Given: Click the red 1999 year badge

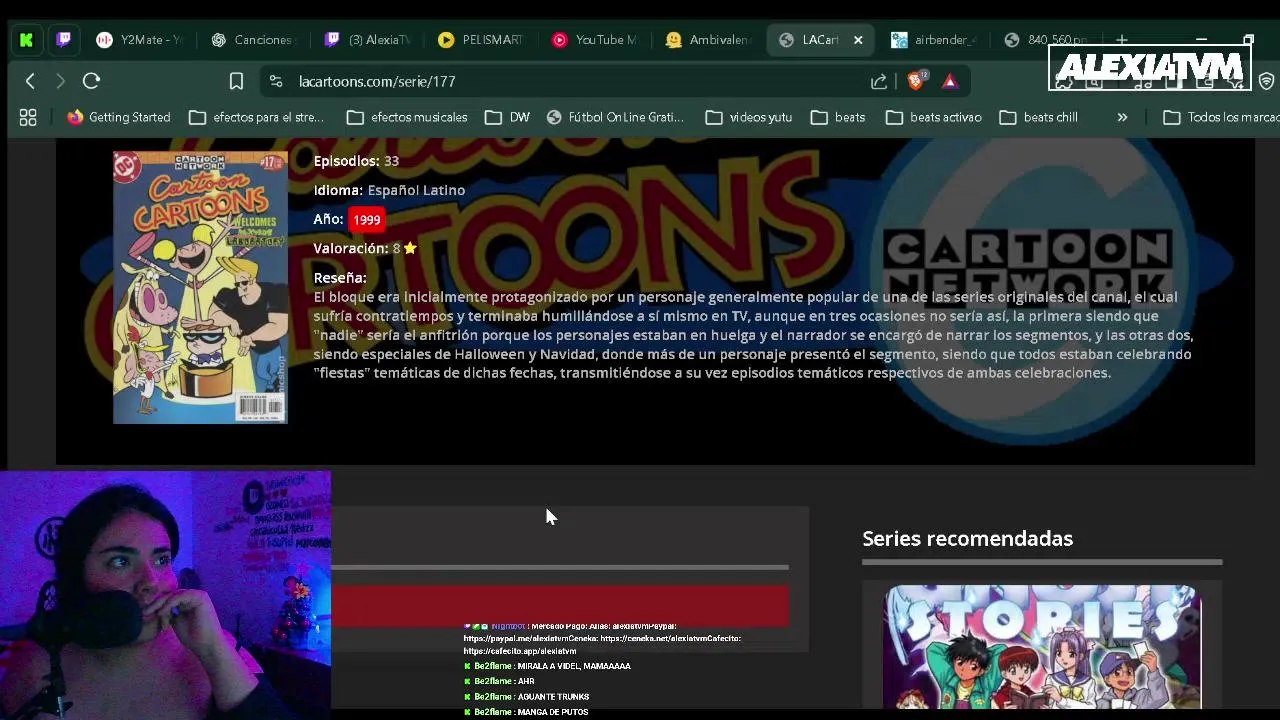Looking at the screenshot, I should (366, 220).
